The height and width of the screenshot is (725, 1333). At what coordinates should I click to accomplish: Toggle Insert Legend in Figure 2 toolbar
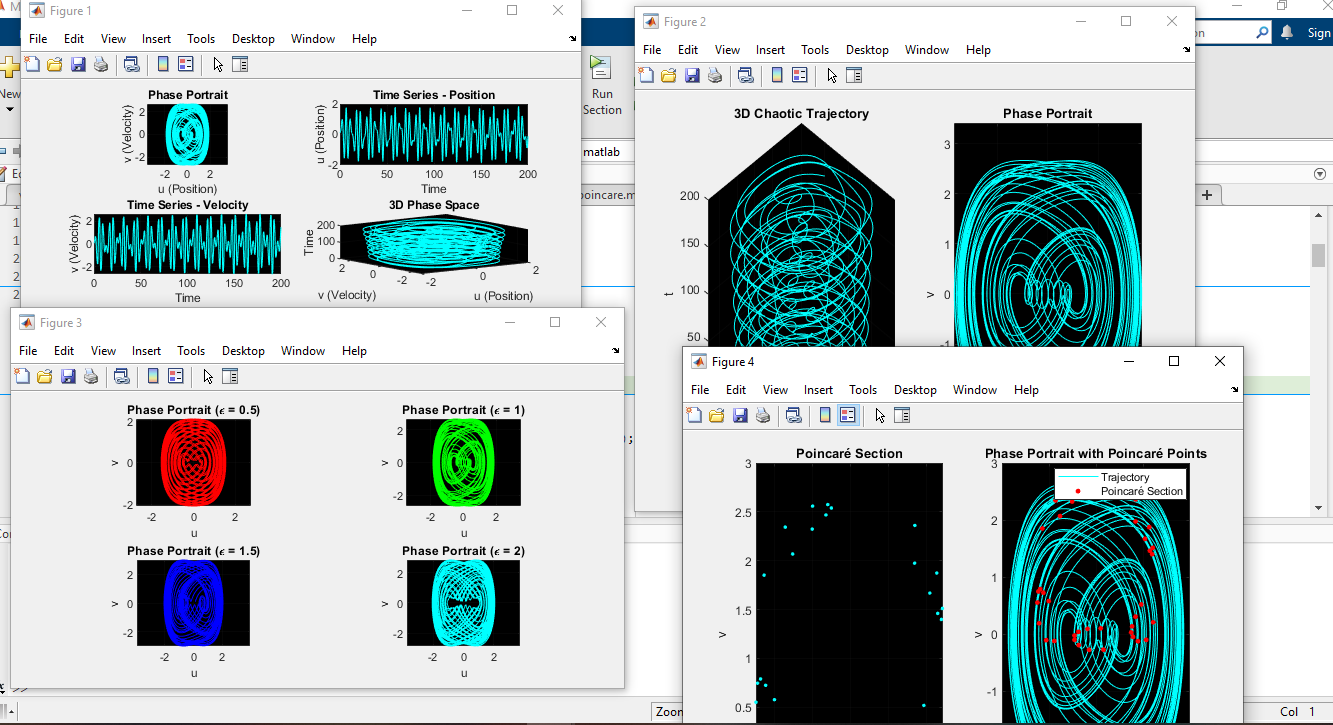click(x=799, y=75)
